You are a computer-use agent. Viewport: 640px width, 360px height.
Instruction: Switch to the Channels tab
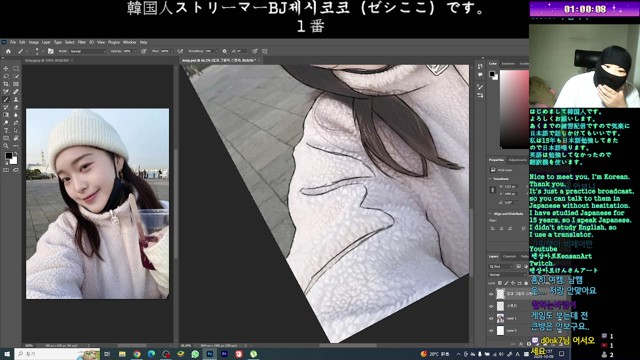(509, 256)
